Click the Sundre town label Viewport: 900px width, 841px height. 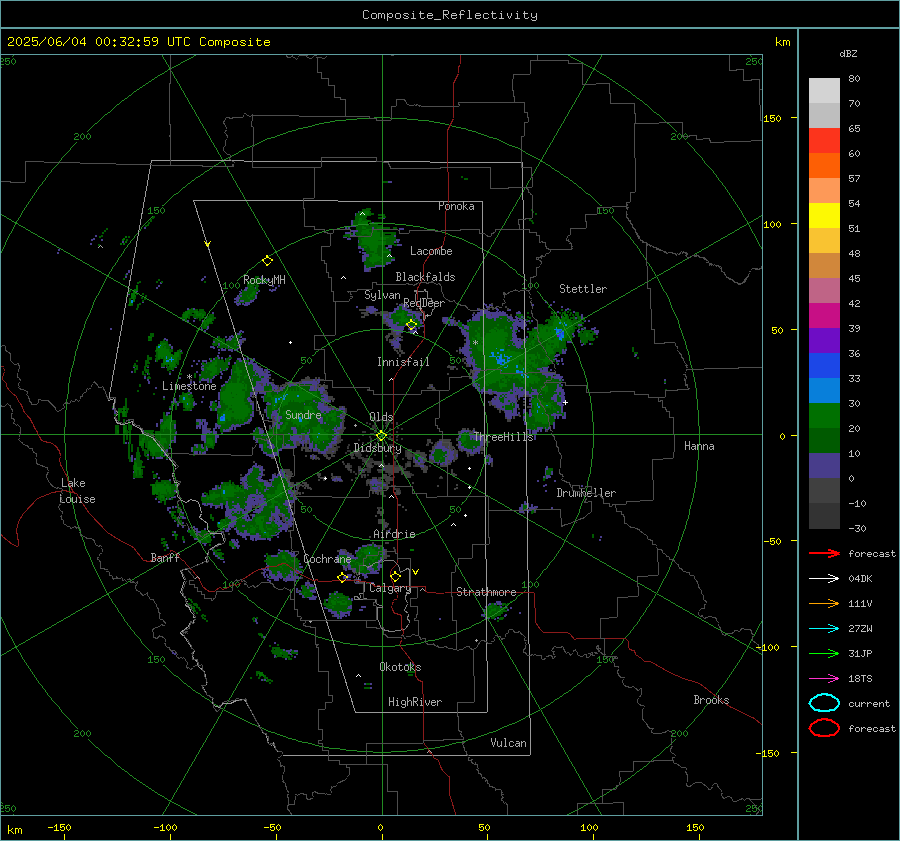[303, 415]
